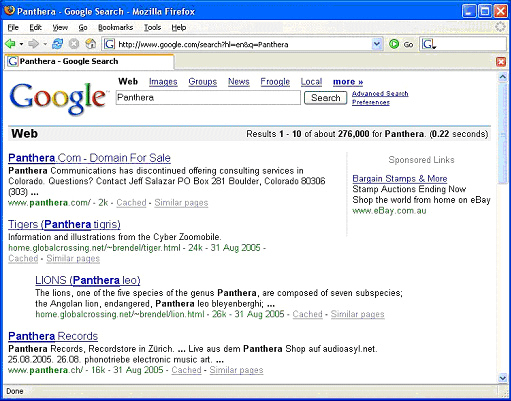Click Cached link for www.panthera.ch
The width and height of the screenshot is (511, 401).
pos(186,370)
